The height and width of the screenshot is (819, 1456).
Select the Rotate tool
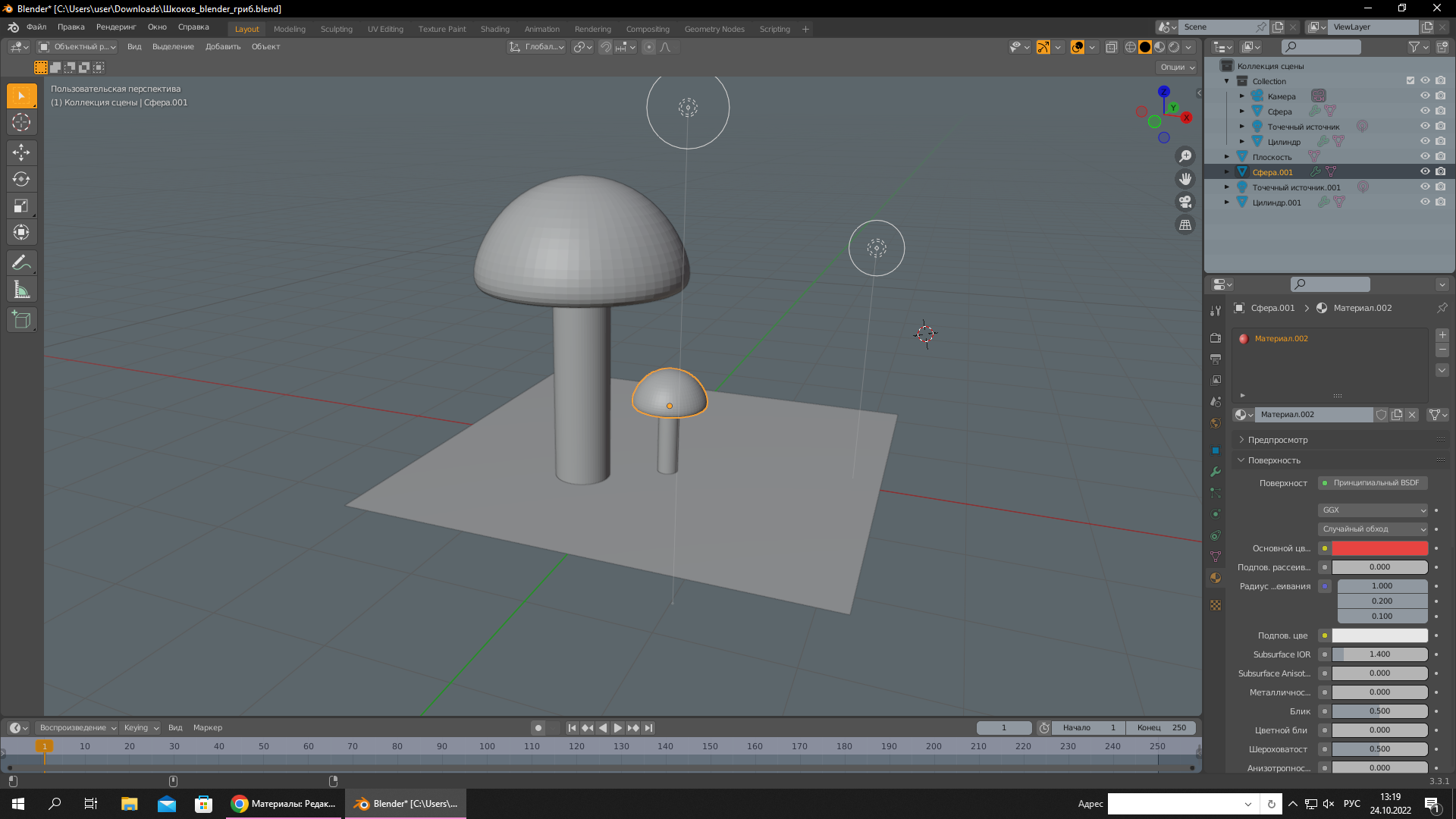pyautogui.click(x=21, y=179)
